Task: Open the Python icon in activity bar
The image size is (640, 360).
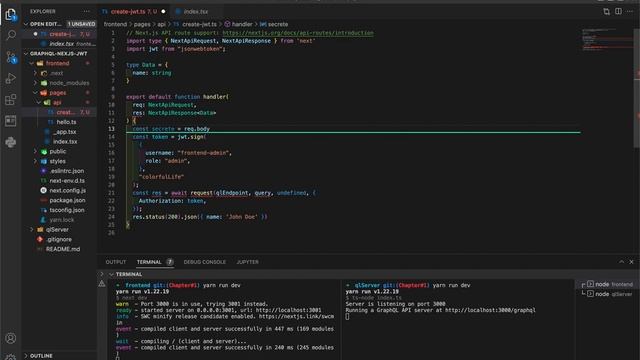Action: (11, 142)
